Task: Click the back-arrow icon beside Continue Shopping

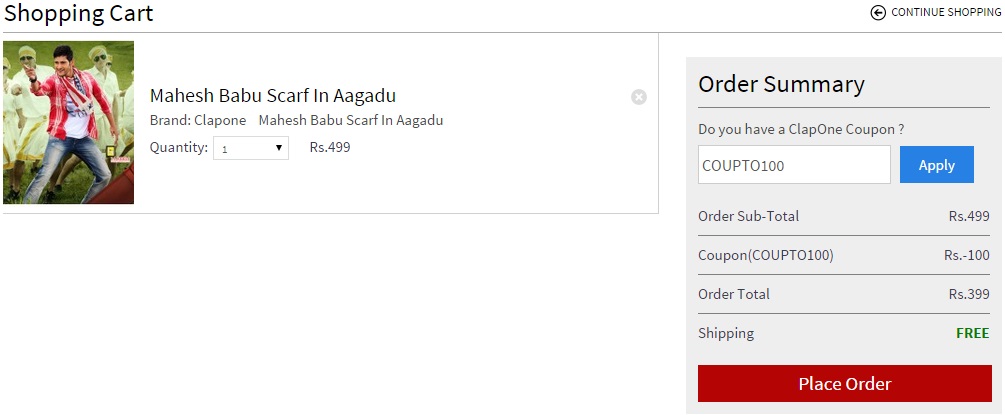Action: click(x=878, y=12)
